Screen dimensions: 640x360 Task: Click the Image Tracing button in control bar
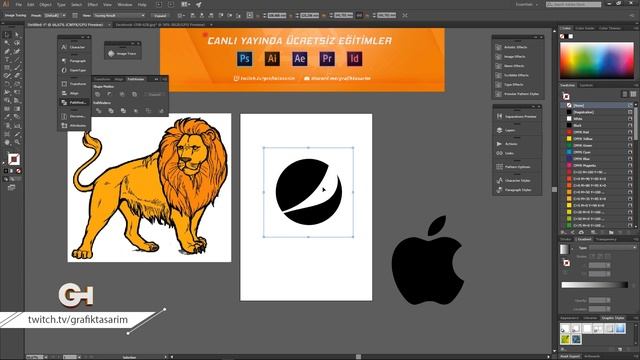point(16,16)
